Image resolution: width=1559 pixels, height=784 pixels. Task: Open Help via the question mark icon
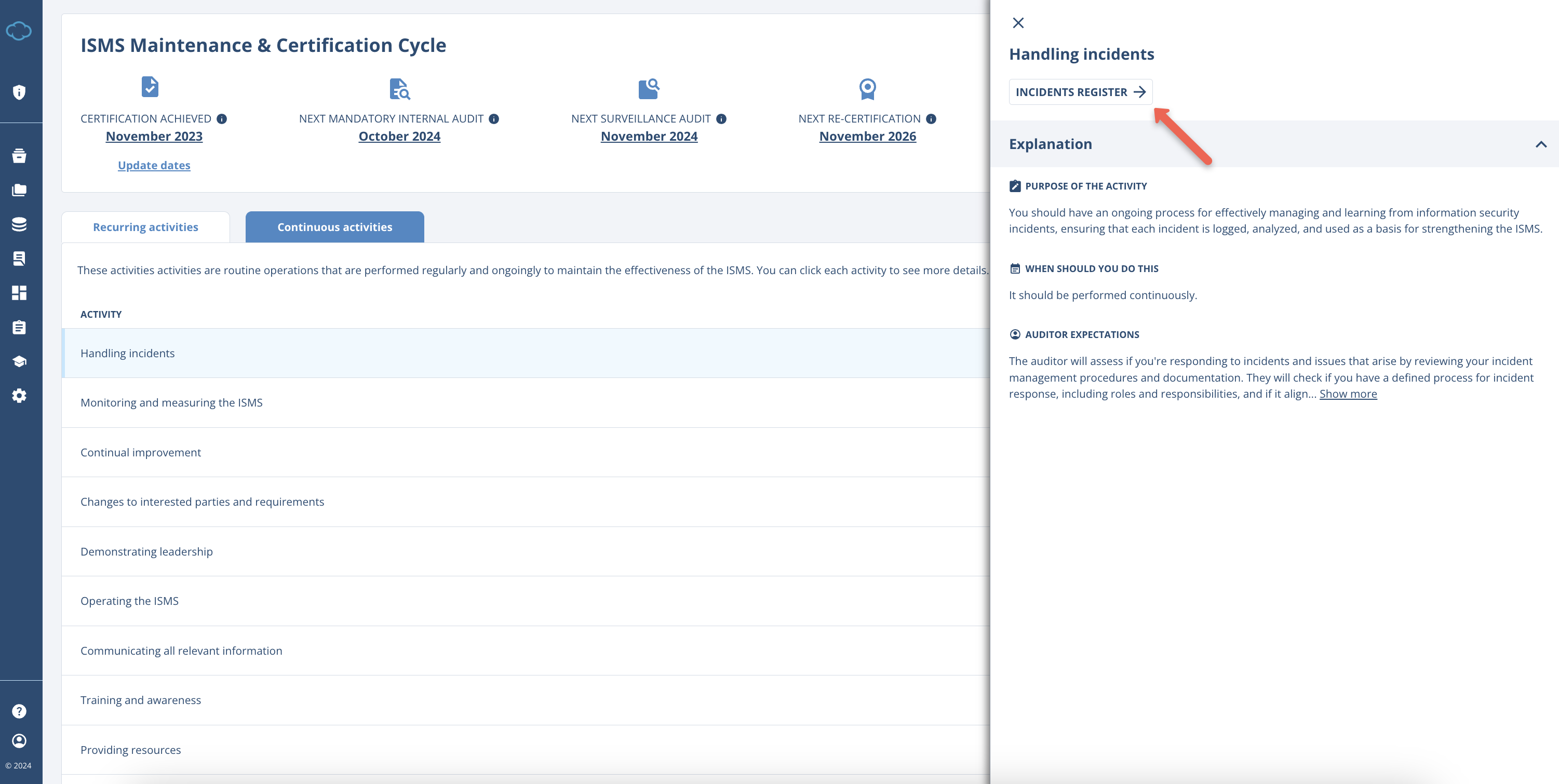(x=20, y=711)
